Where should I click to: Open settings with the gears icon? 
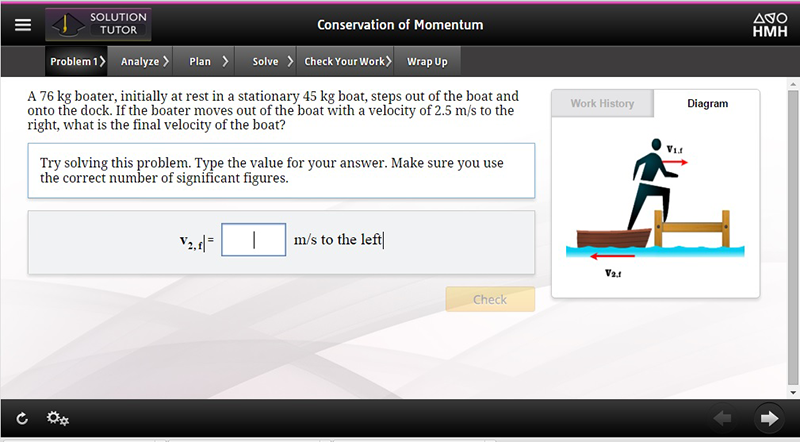[58, 418]
